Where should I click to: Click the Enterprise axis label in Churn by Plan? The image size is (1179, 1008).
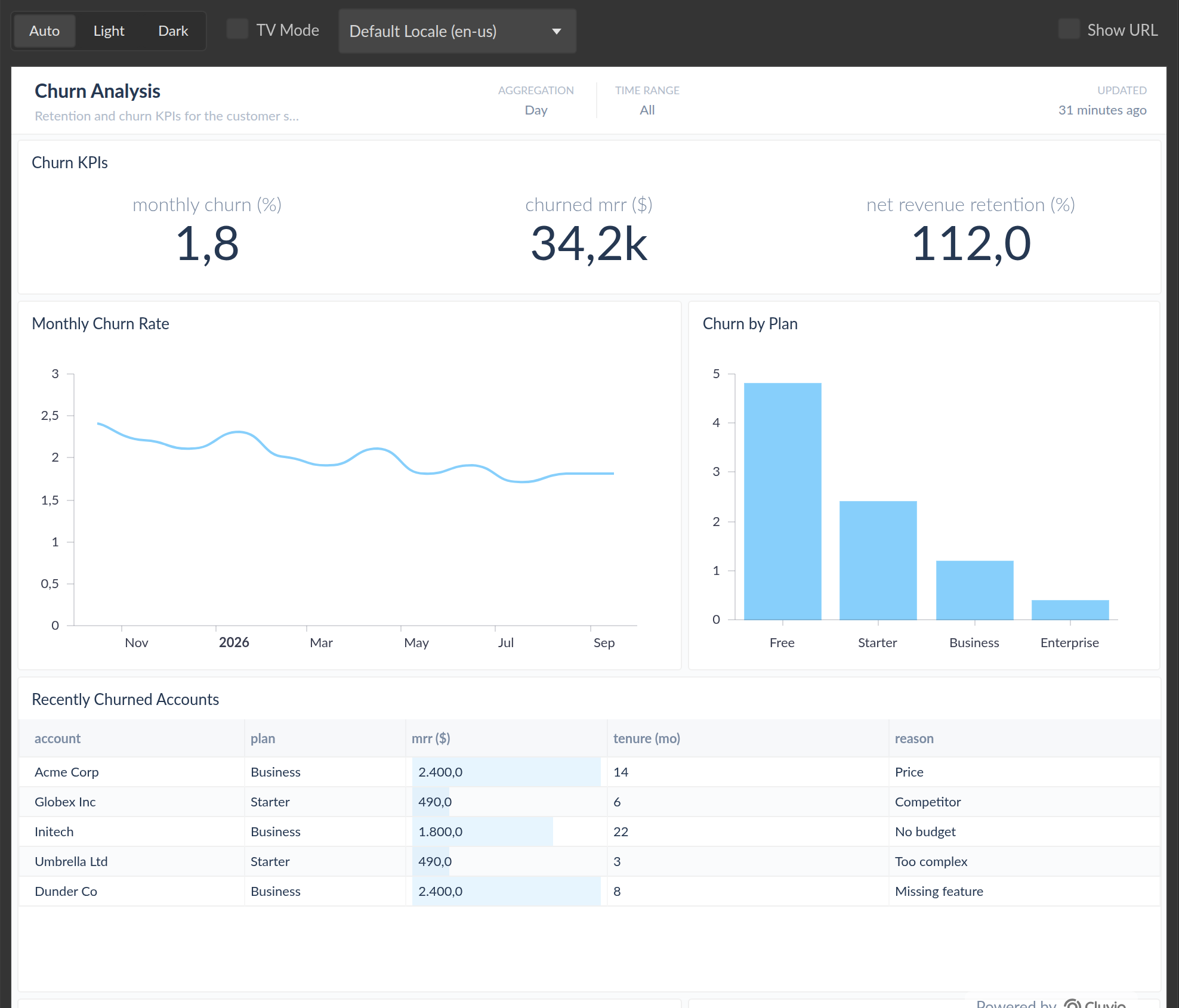click(1070, 642)
